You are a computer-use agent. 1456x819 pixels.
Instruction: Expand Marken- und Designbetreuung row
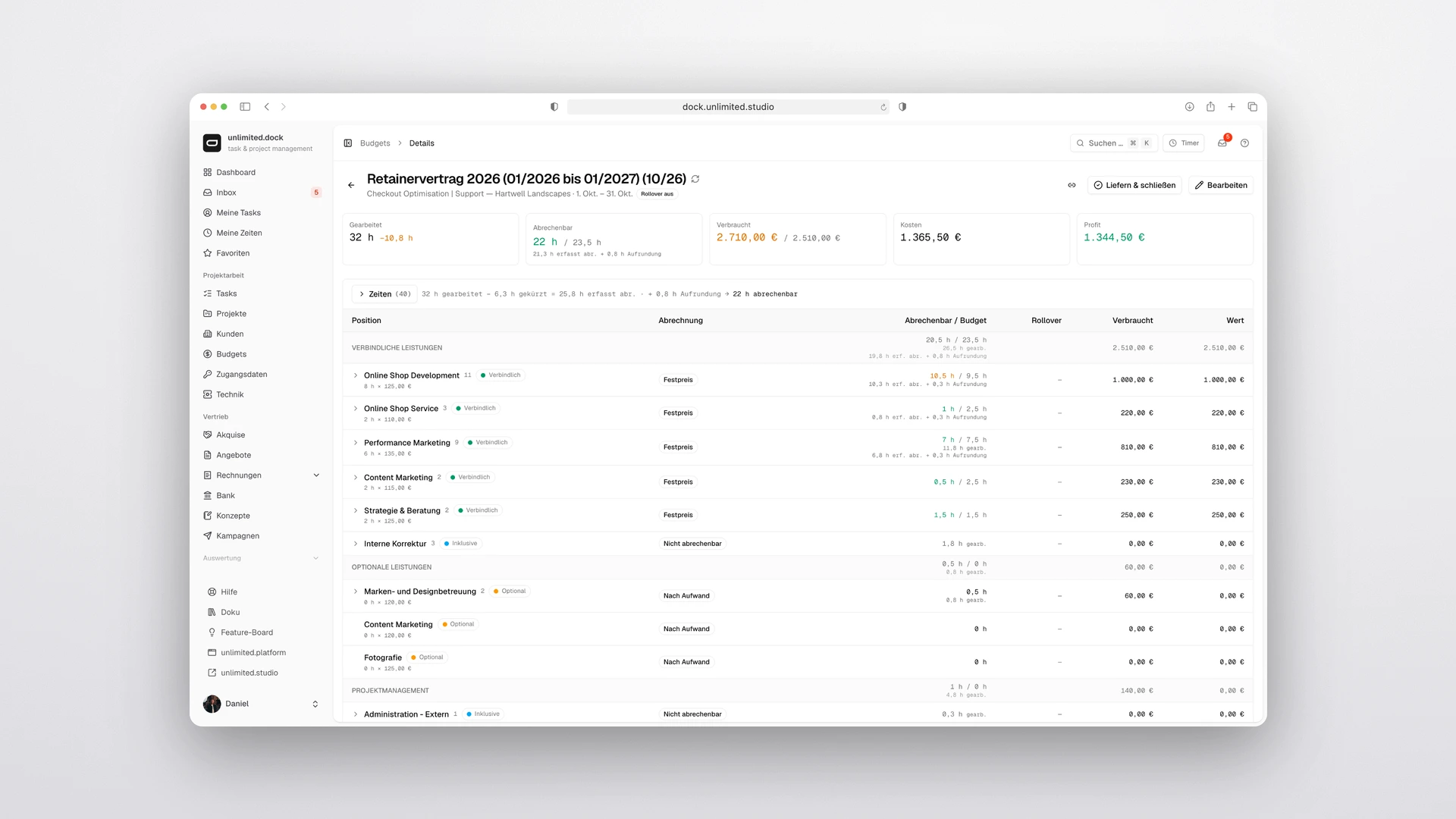pos(356,591)
